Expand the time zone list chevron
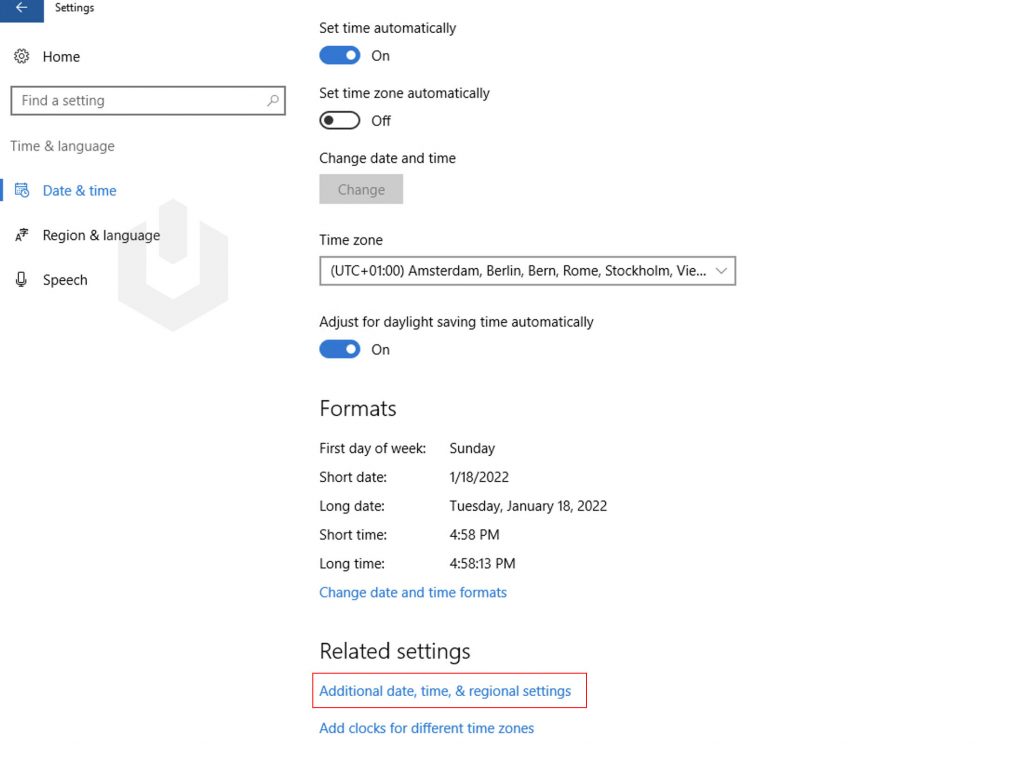Screen dimensions: 1024x763 click(722, 270)
